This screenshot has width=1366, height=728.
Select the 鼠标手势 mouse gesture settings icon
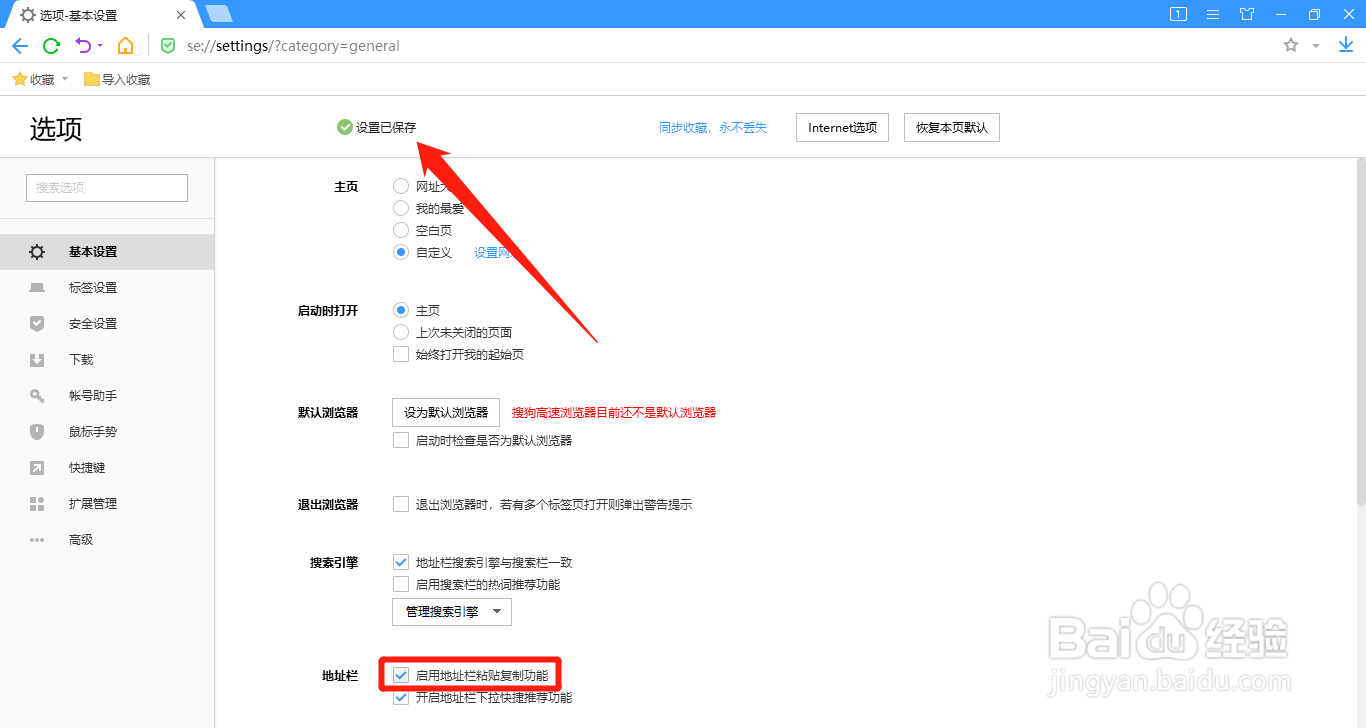[36, 431]
